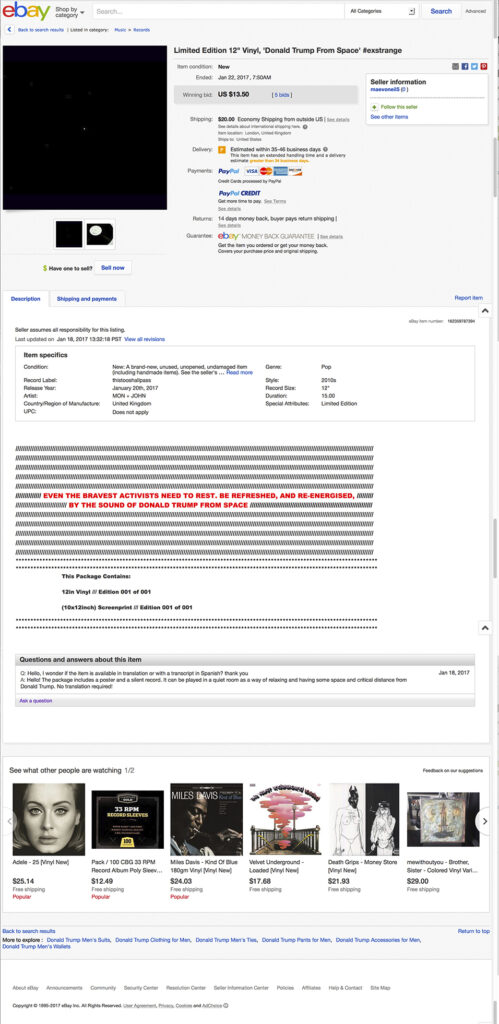This screenshot has height=1024, width=499.
Task: Share listing on Facebook
Action: tap(465, 67)
